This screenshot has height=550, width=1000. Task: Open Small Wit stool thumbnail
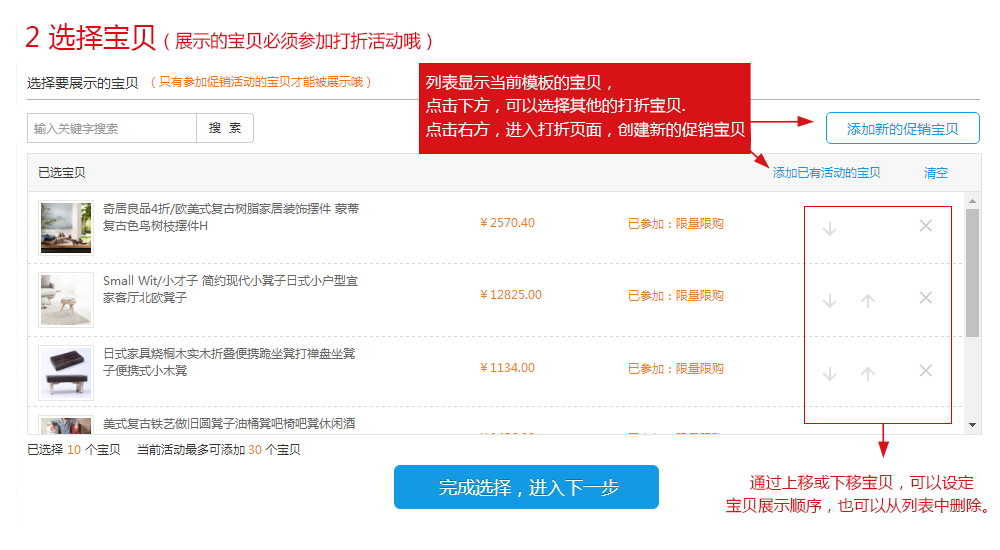coord(66,300)
